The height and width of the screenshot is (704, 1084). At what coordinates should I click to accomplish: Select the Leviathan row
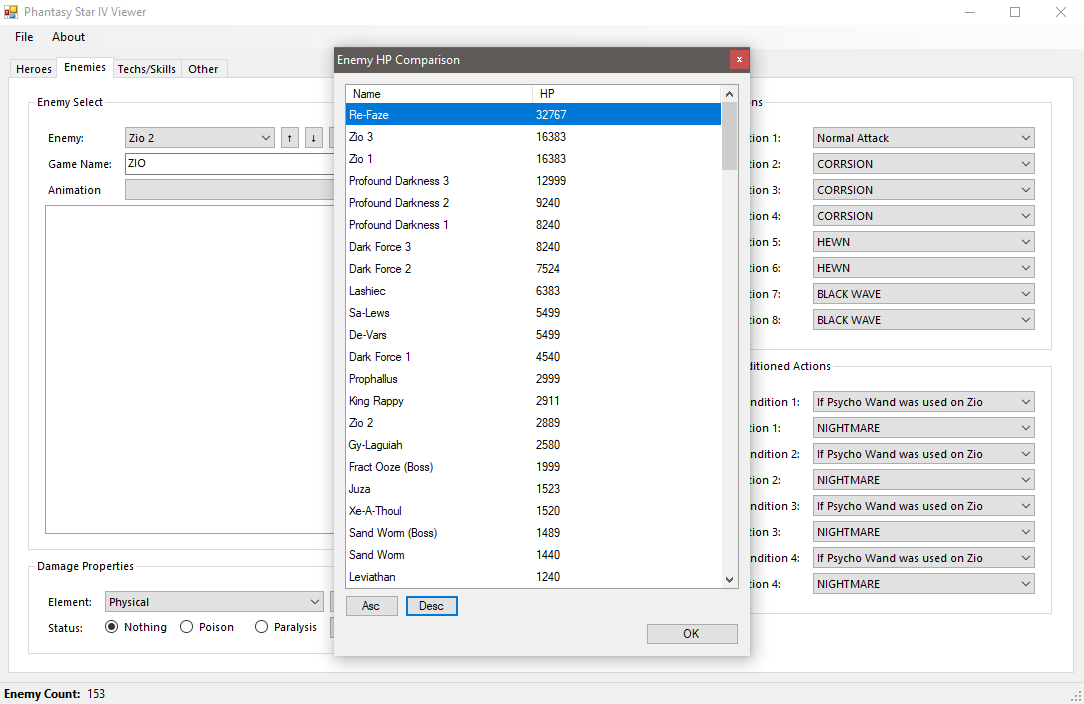tap(533, 577)
